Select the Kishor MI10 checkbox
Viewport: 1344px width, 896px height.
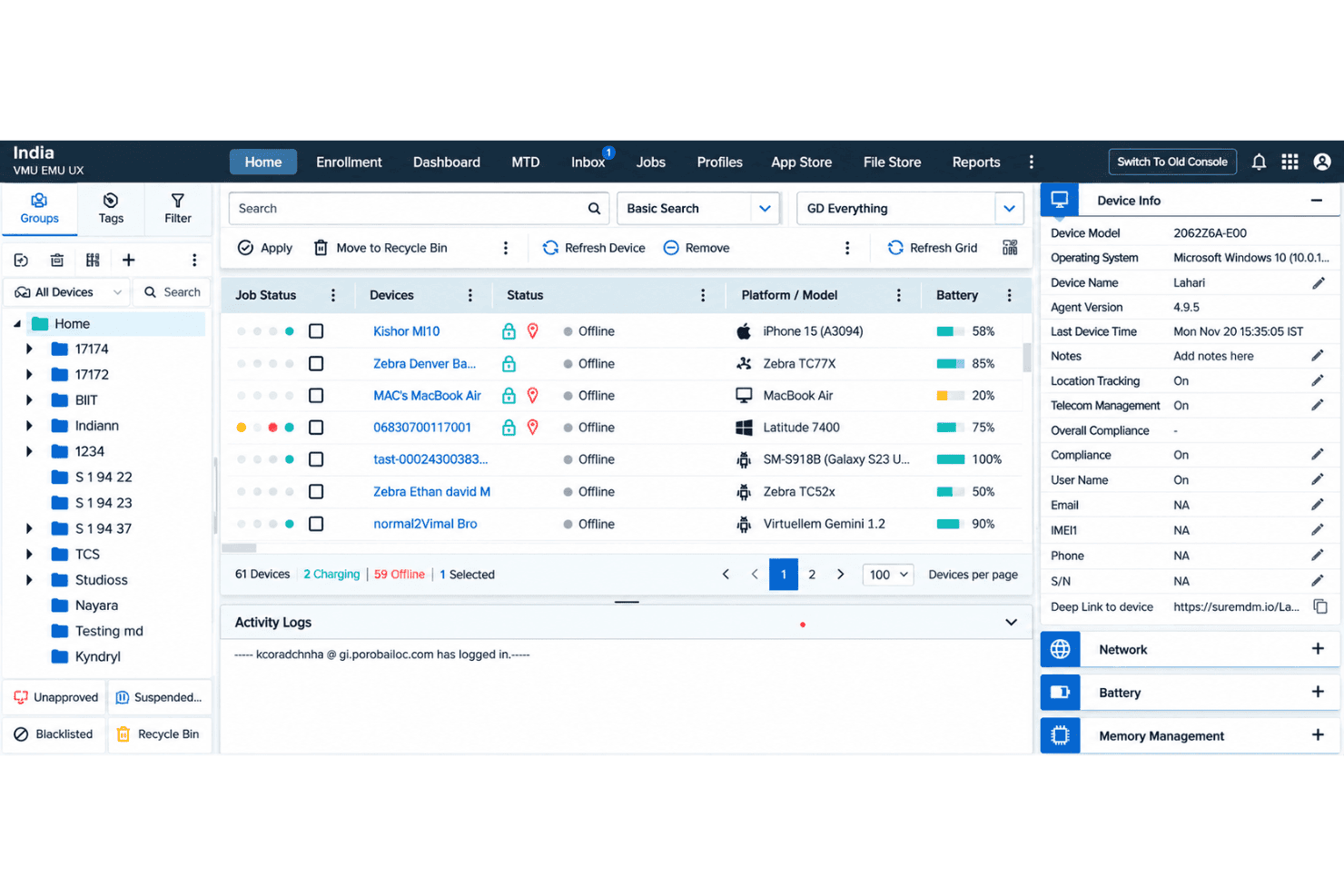316,331
